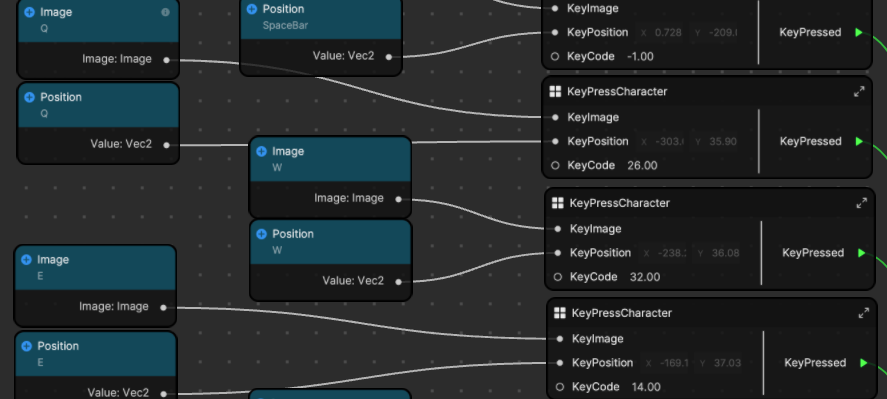Click Value: Vec2 output port on Position Q
Screen dimensions: 887x399
(x=166, y=145)
